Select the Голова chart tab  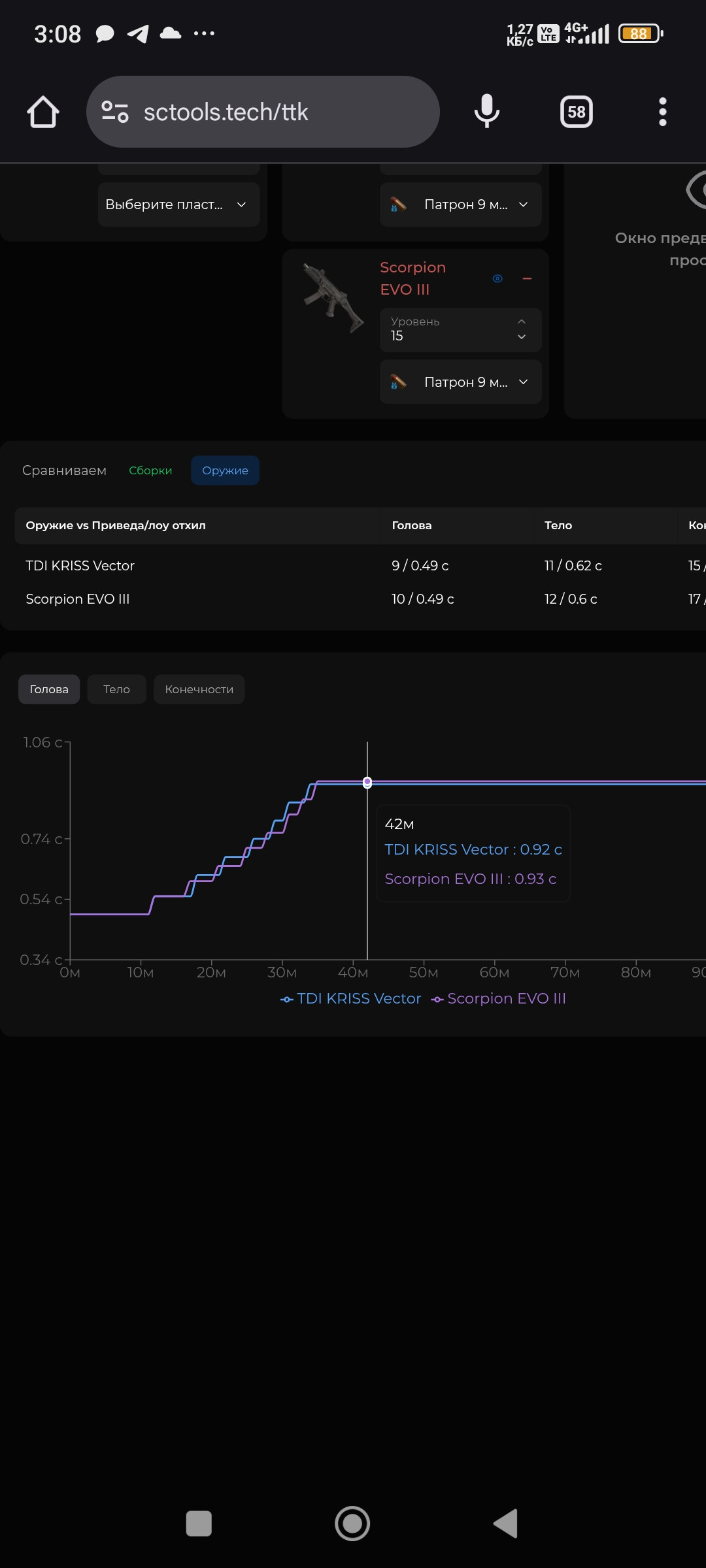[x=49, y=689]
